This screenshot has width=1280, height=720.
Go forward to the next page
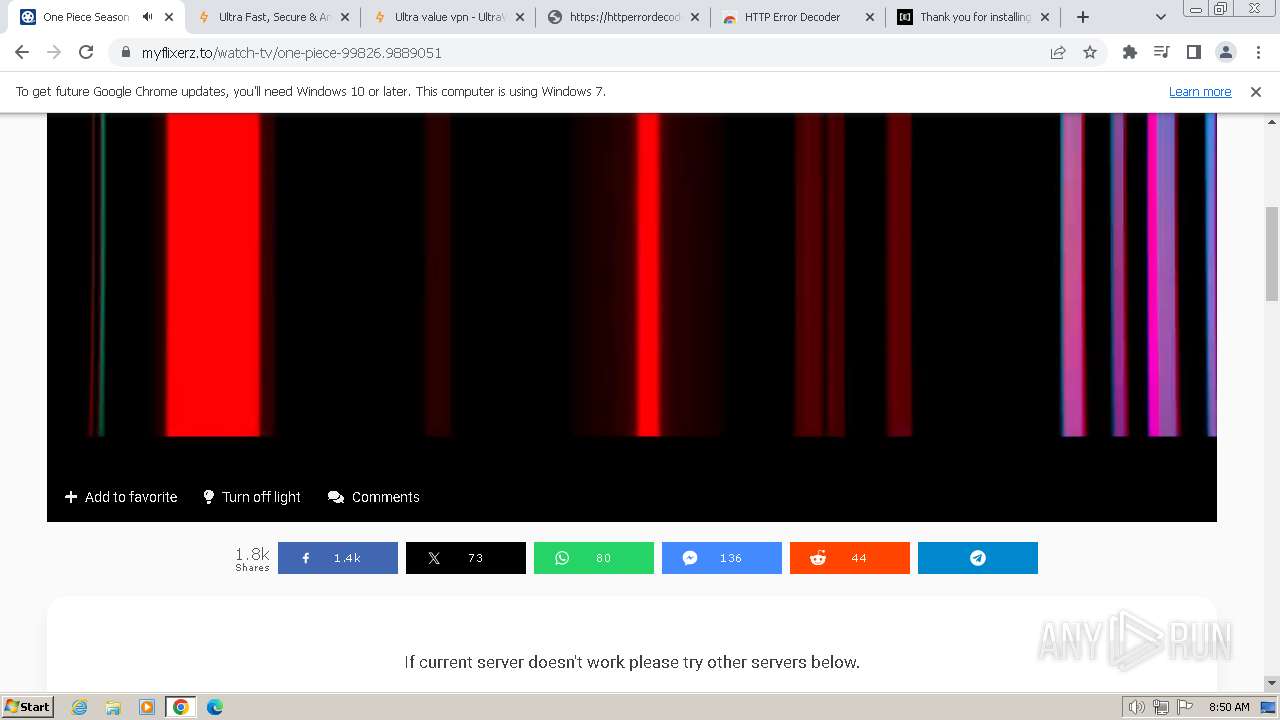tap(54, 52)
